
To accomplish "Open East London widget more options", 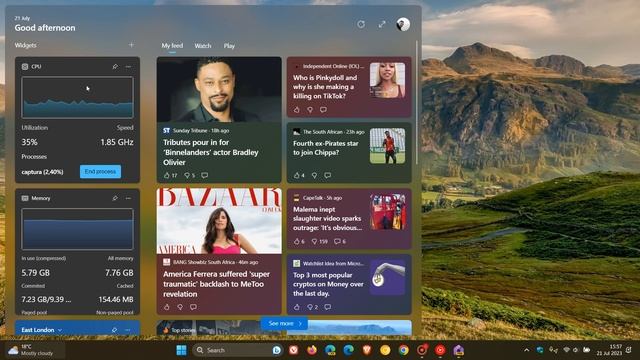I will pos(128,330).
